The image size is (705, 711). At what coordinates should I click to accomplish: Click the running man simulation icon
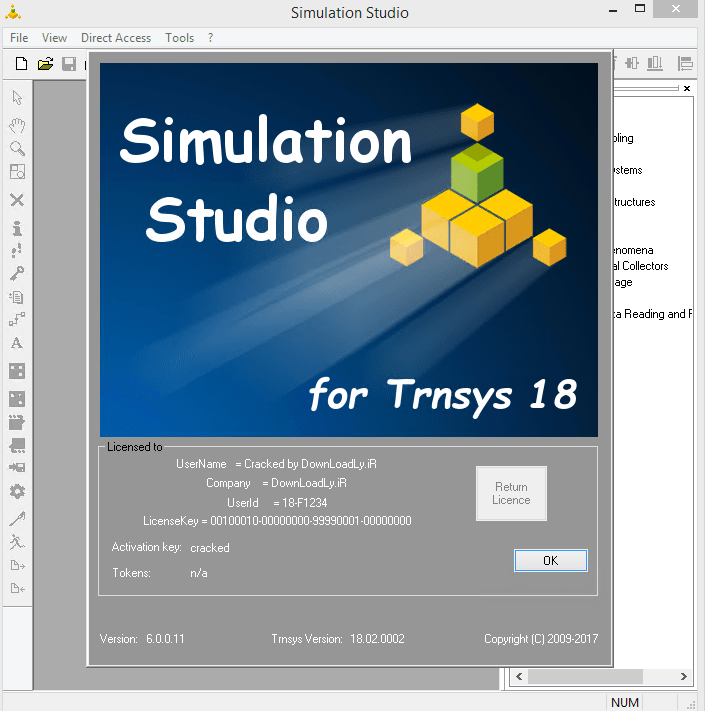[x=17, y=542]
